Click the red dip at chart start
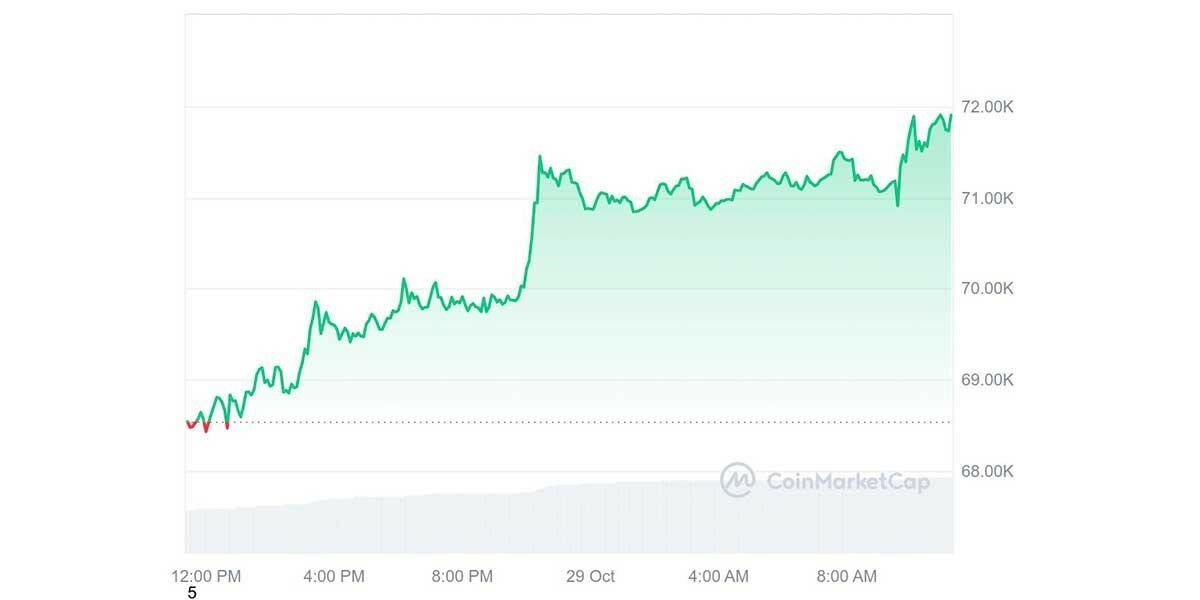 point(206,430)
